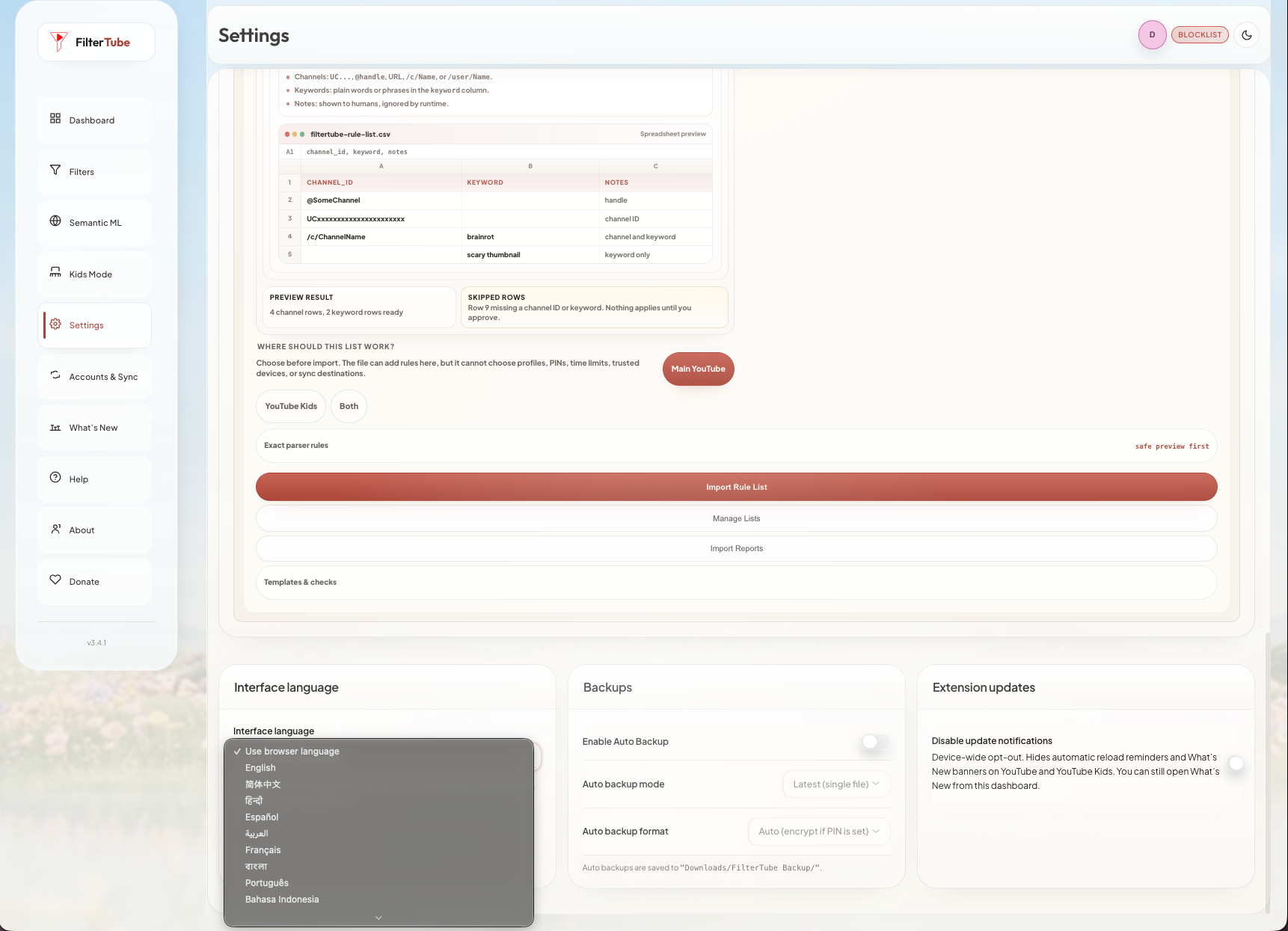Open Auto backup format dropdown
The image size is (1288, 931).
819,832
